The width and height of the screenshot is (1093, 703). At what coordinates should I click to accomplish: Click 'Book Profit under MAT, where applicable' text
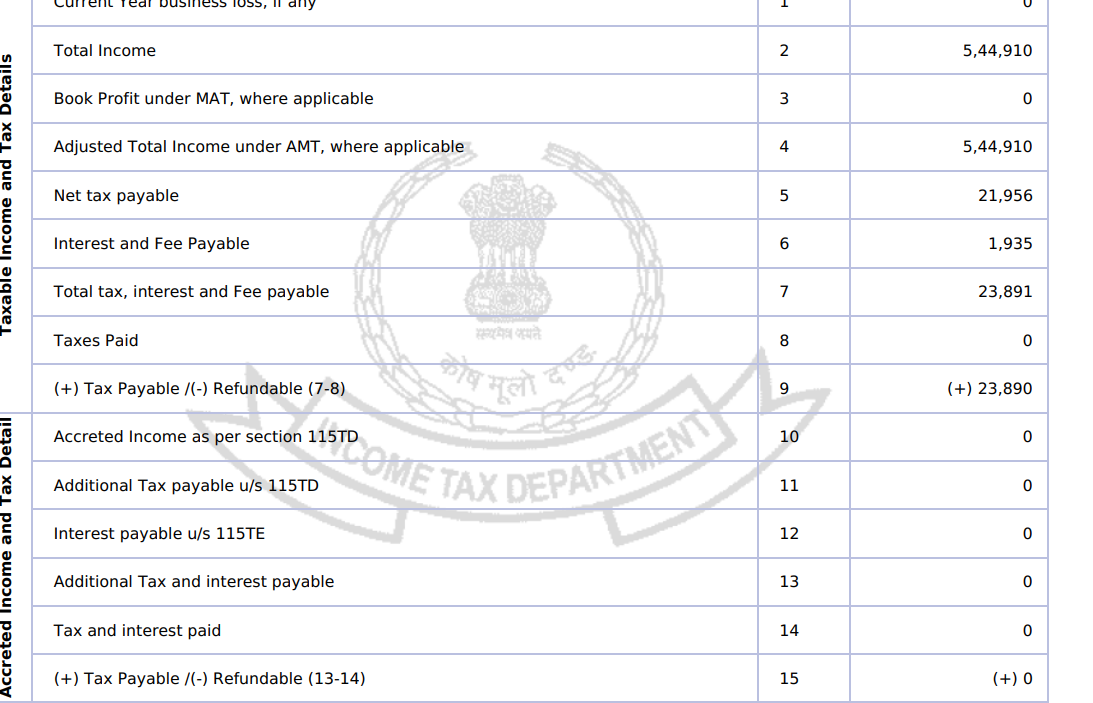(x=213, y=99)
